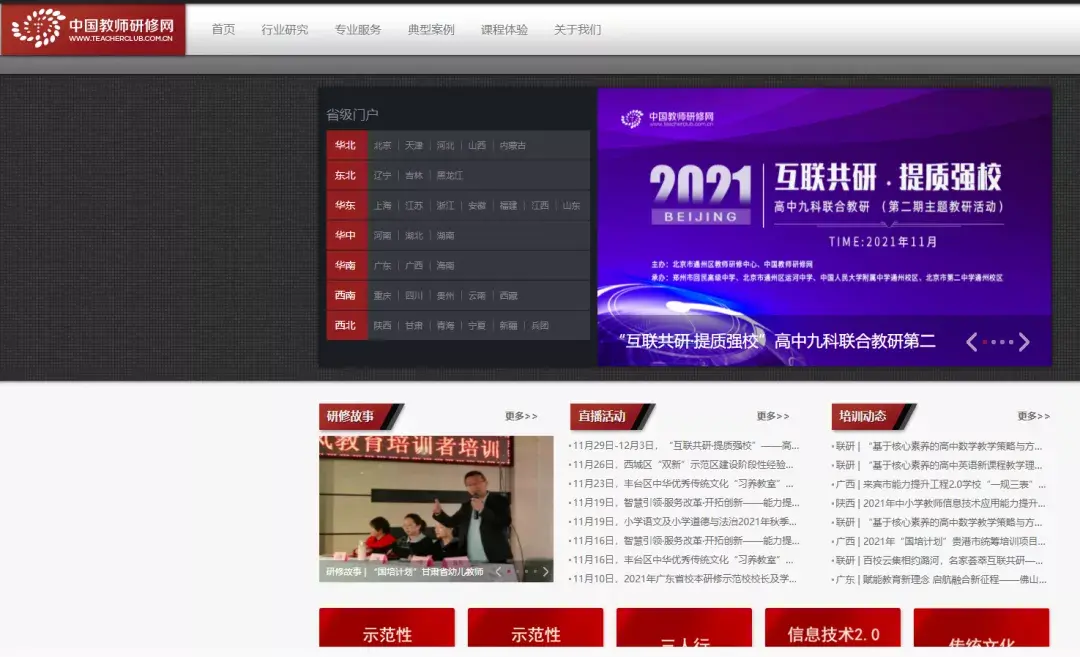The height and width of the screenshot is (657, 1080).
Task: Open the 甘肃 provincial portal
Action: tap(414, 326)
